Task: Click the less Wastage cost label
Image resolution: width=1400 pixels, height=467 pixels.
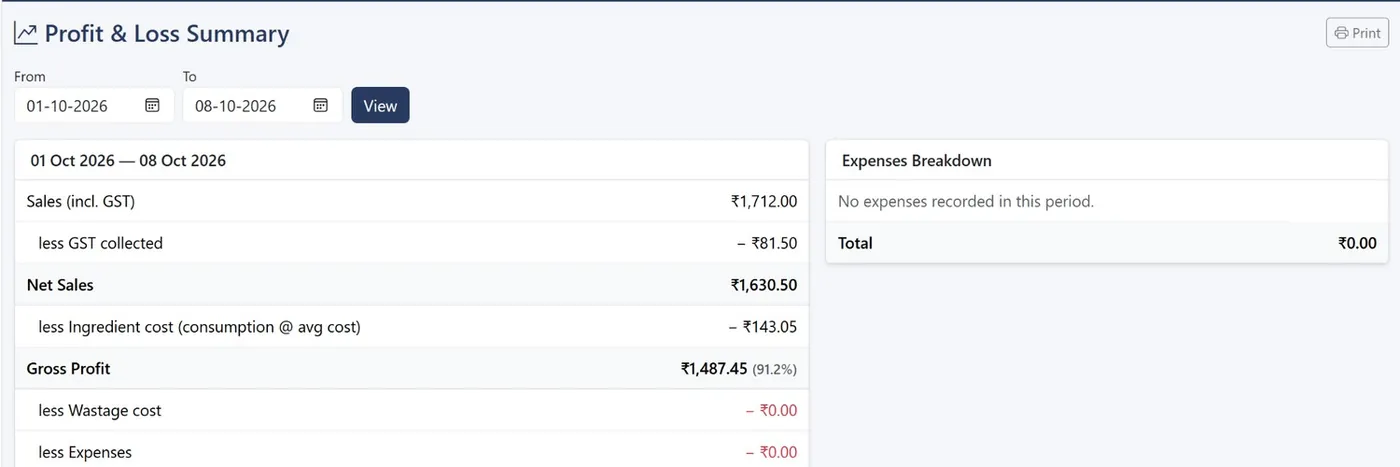Action: pyautogui.click(x=100, y=411)
